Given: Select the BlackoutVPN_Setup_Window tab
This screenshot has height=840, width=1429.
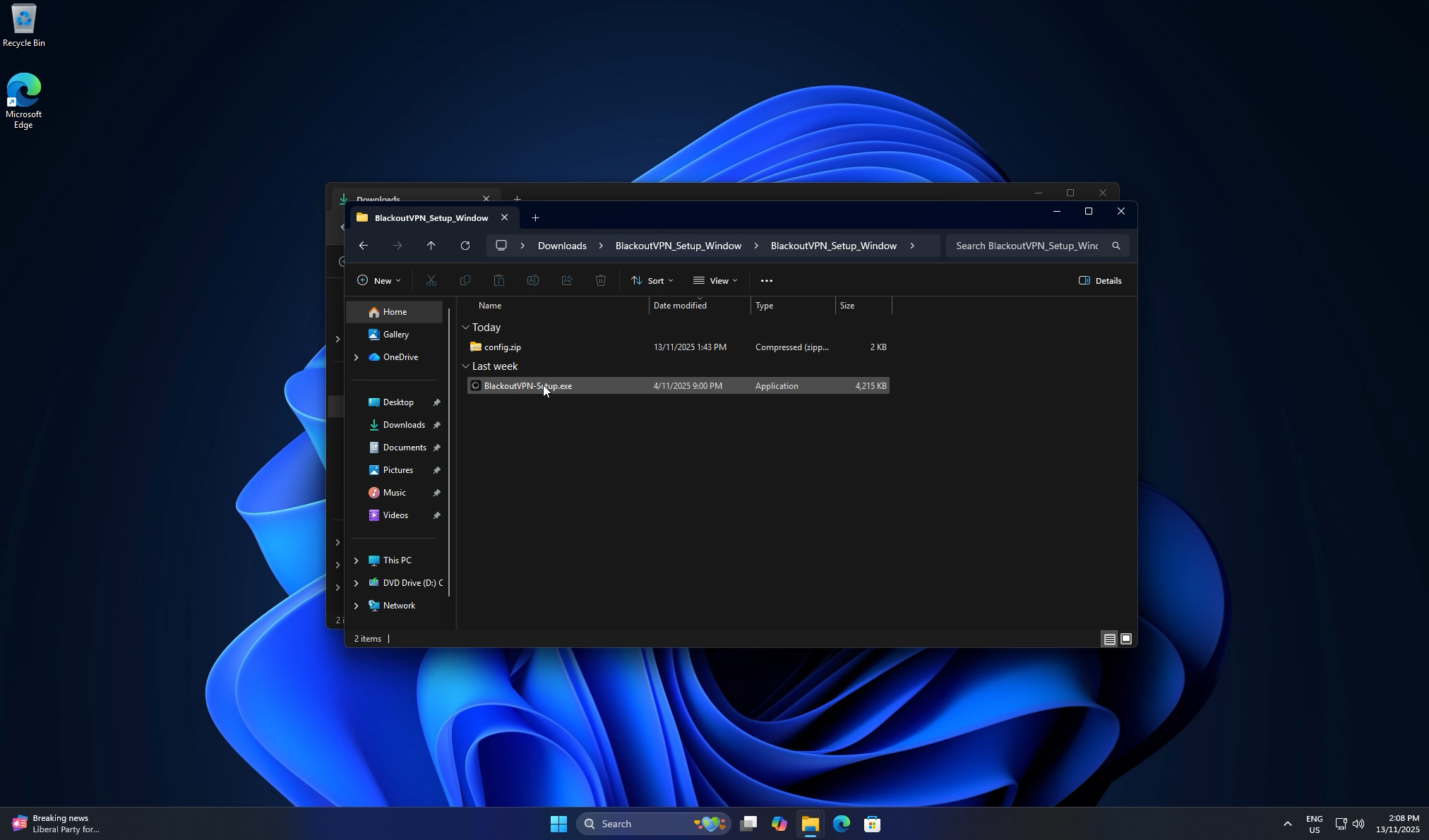Looking at the screenshot, I should tap(431, 217).
